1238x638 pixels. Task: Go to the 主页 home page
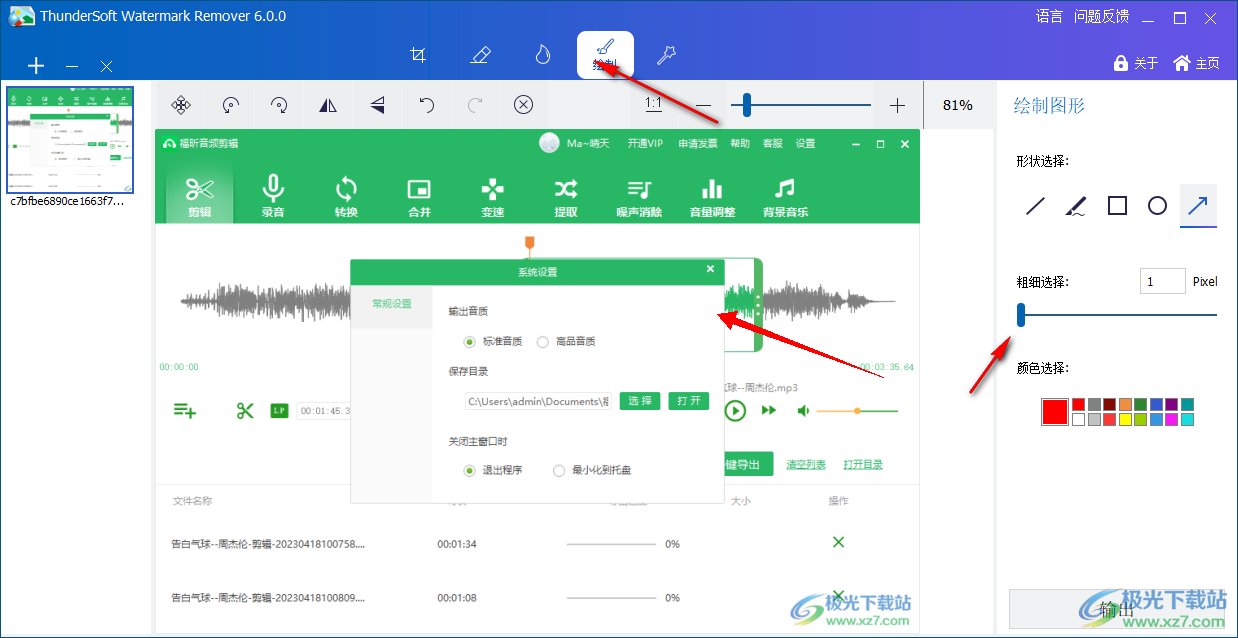pos(1197,63)
